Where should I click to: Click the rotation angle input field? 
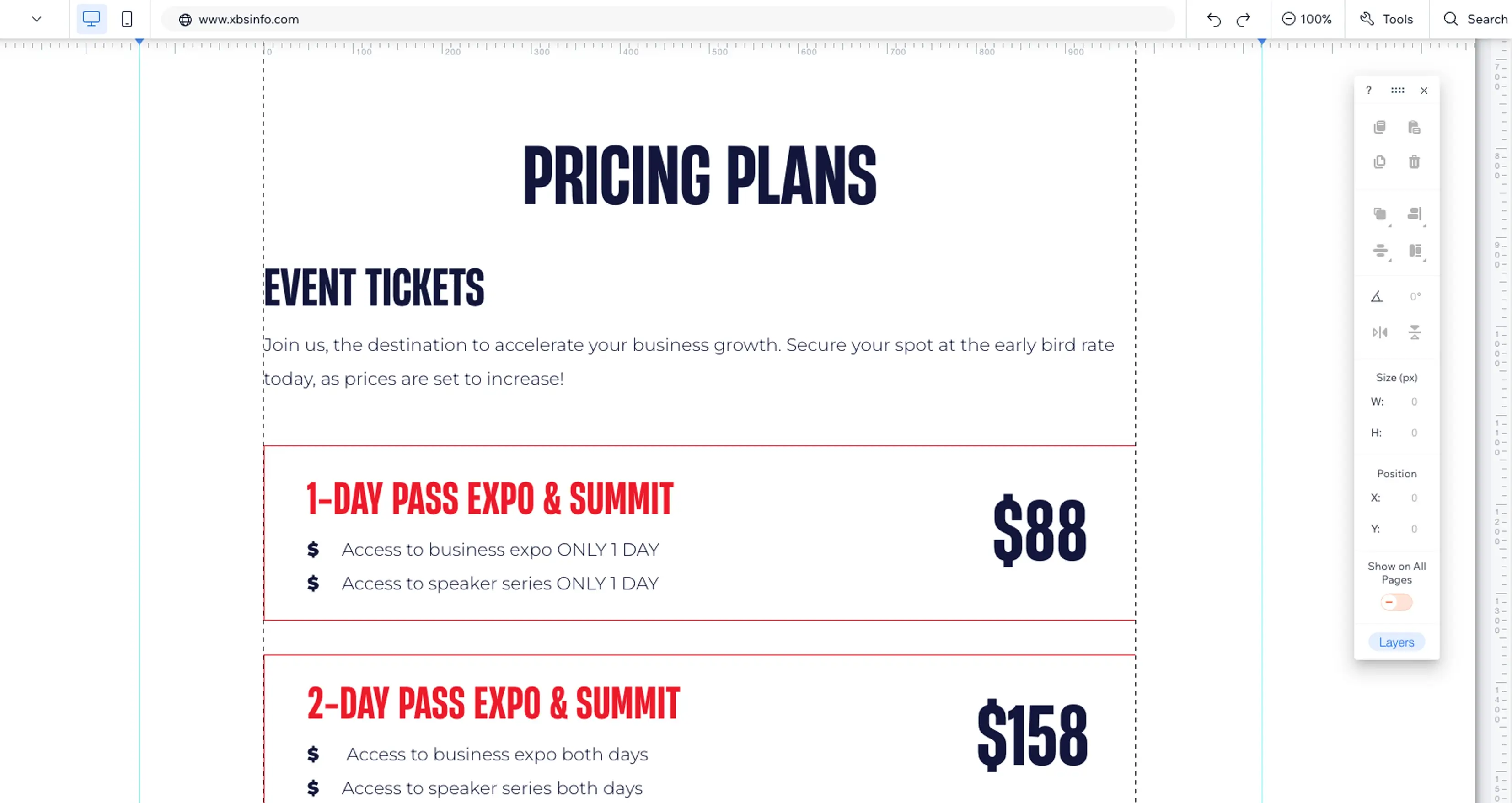(x=1415, y=297)
